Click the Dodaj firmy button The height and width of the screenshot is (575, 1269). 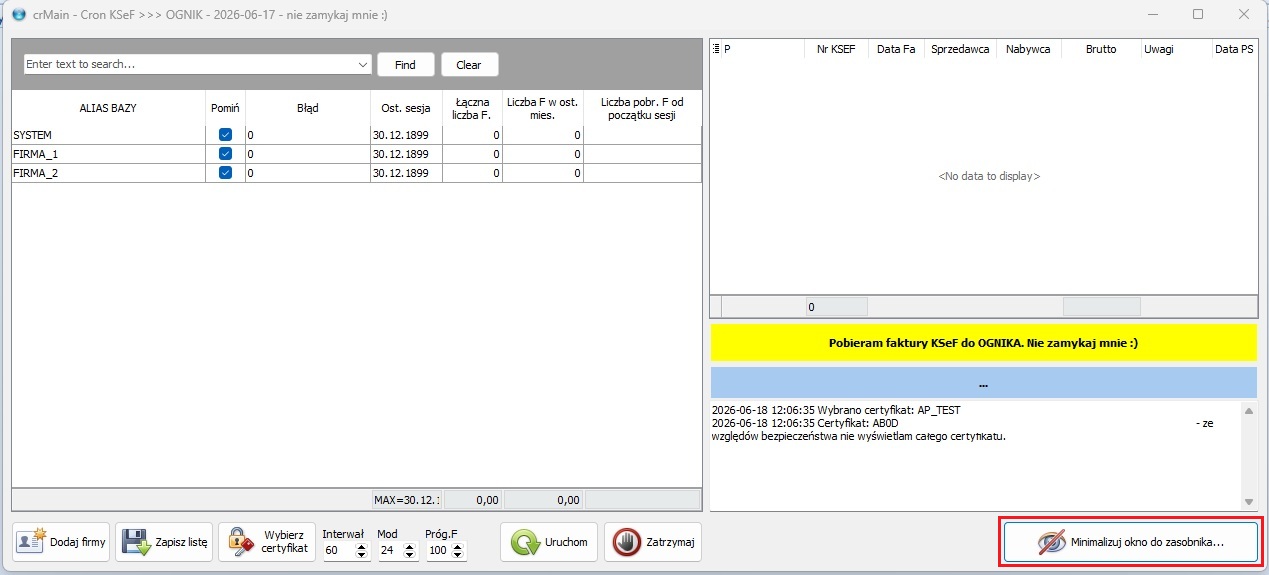62,542
